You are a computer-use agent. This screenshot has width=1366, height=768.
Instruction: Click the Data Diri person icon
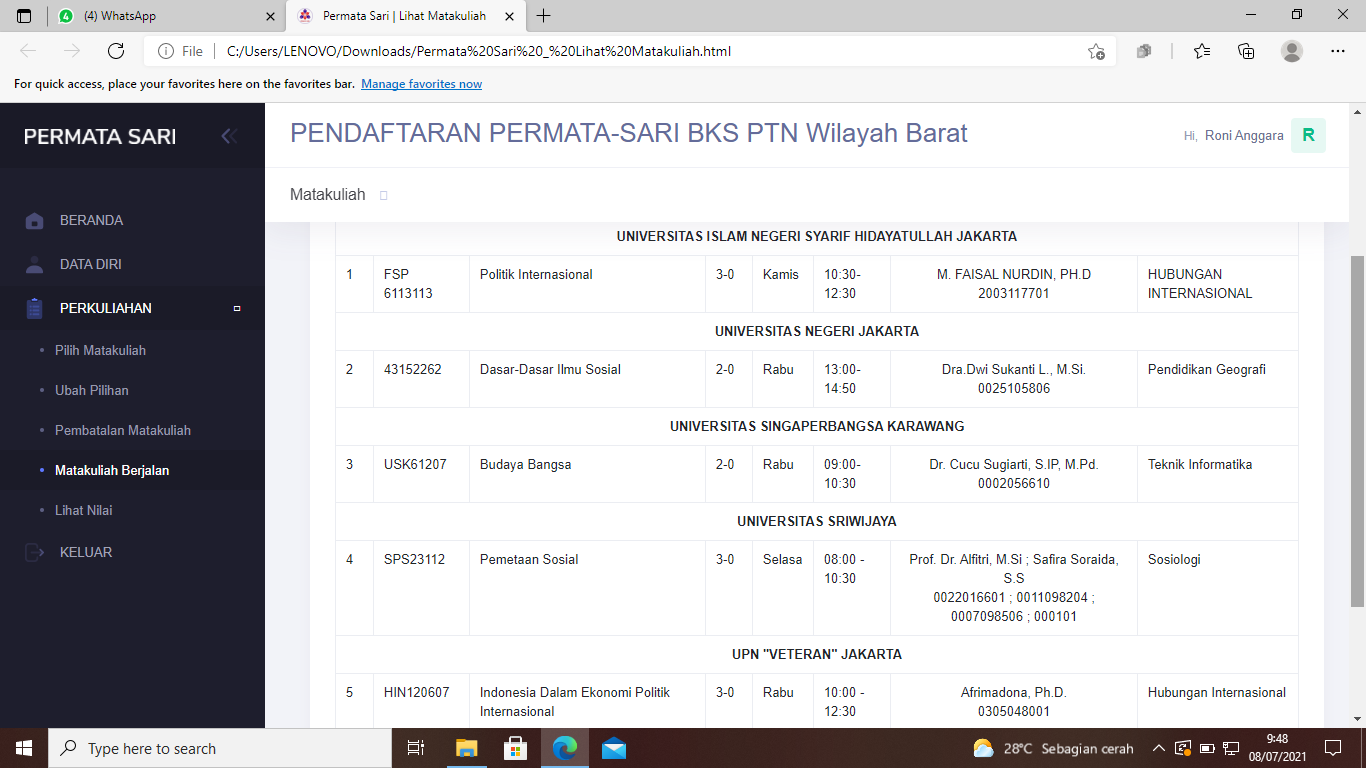pyautogui.click(x=35, y=265)
